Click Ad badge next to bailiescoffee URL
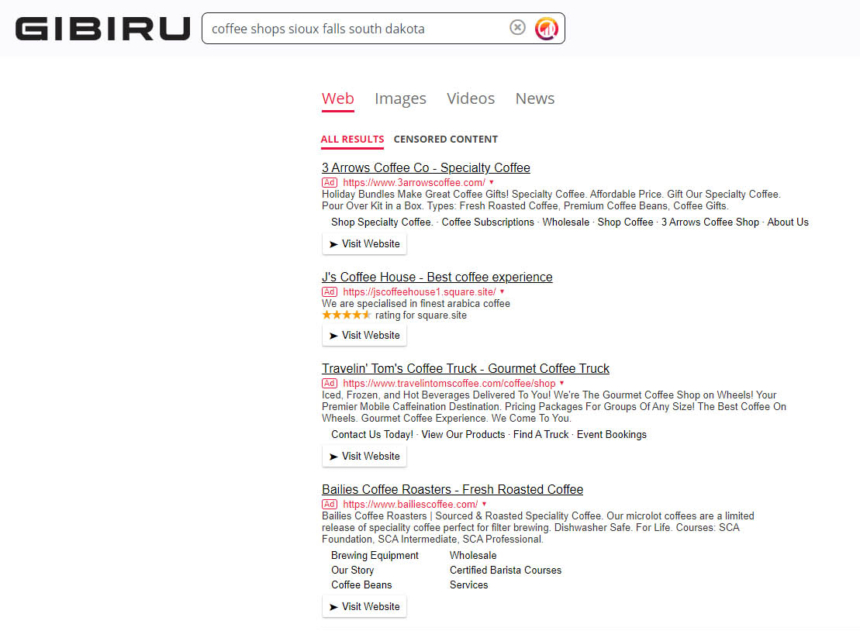Image resolution: width=860 pixels, height=631 pixels. point(329,504)
